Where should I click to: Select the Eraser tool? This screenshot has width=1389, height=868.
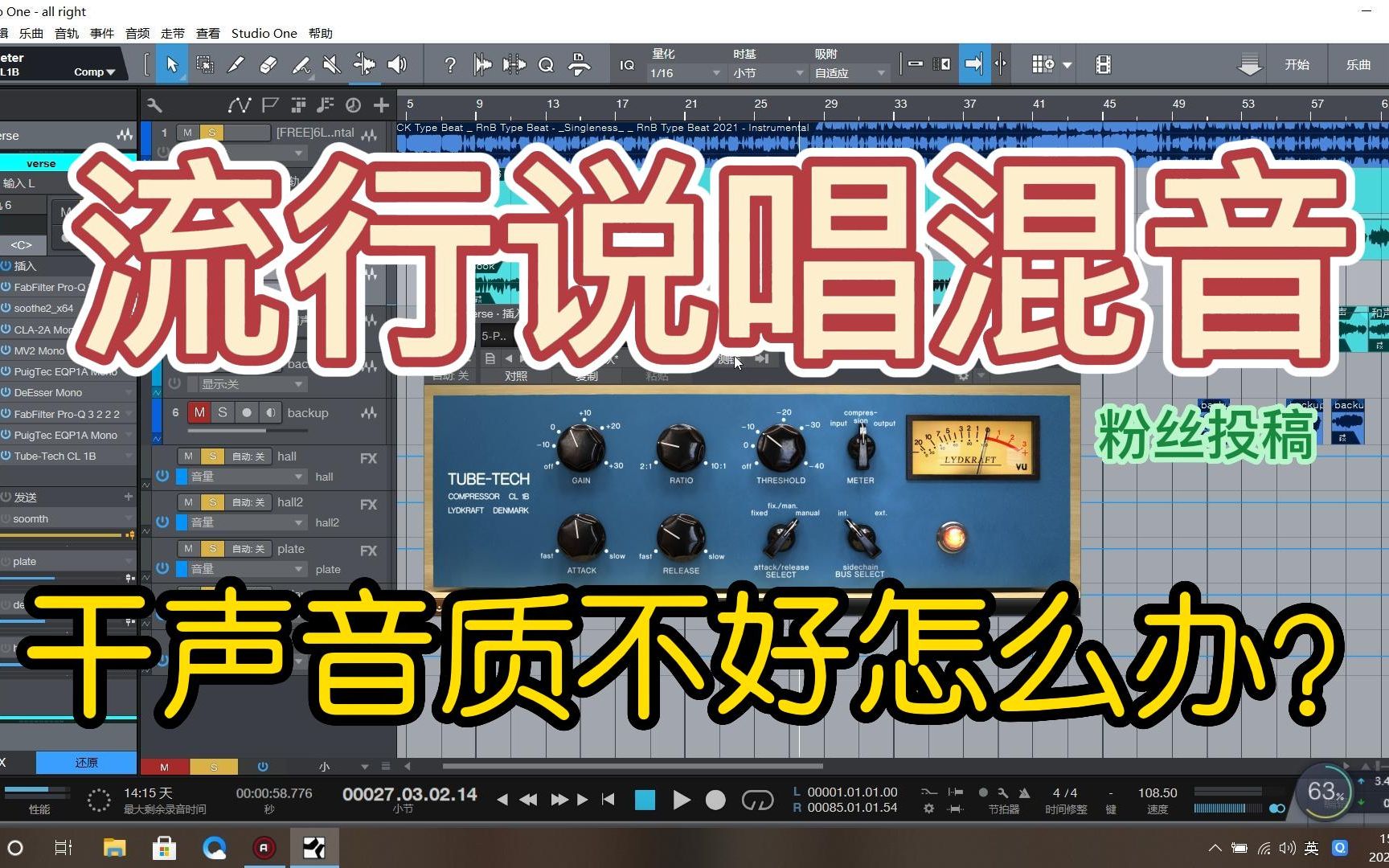[x=268, y=64]
